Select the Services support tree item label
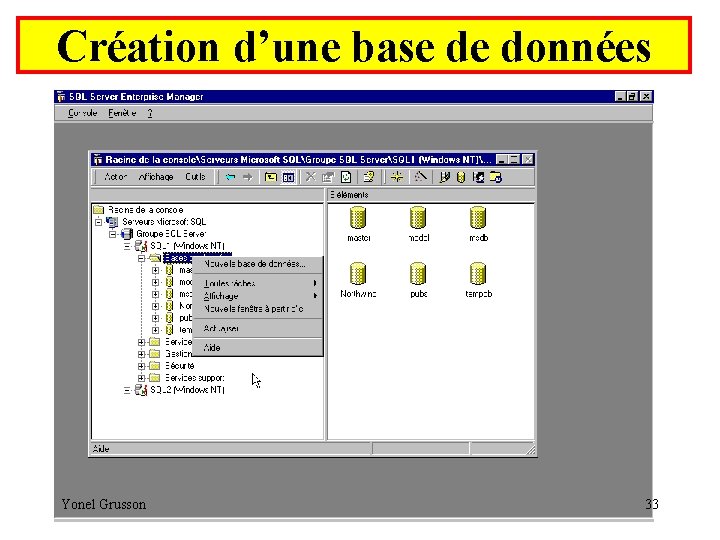Image resolution: width=720 pixels, height=540 pixels. tap(195, 378)
